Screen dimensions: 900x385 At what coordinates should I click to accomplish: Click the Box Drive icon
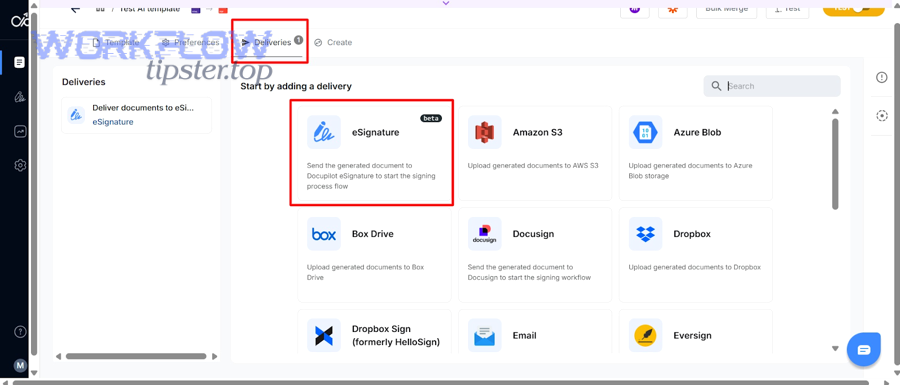click(324, 234)
